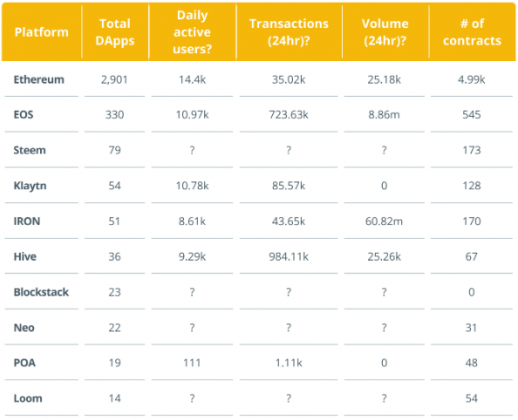Sort by Total DApps header
Screen dimensions: 518x420
[115, 32]
